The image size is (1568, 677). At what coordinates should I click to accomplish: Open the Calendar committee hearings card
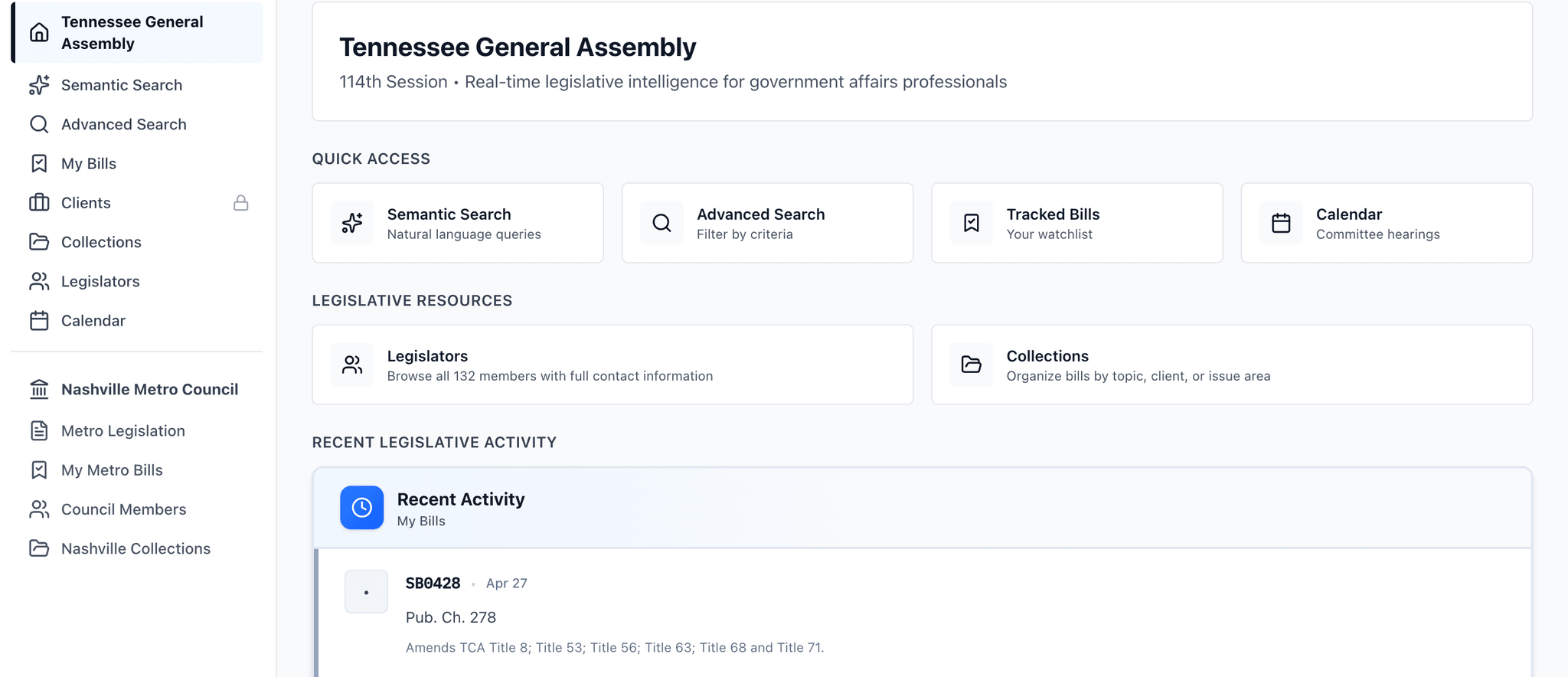pyautogui.click(x=1386, y=222)
